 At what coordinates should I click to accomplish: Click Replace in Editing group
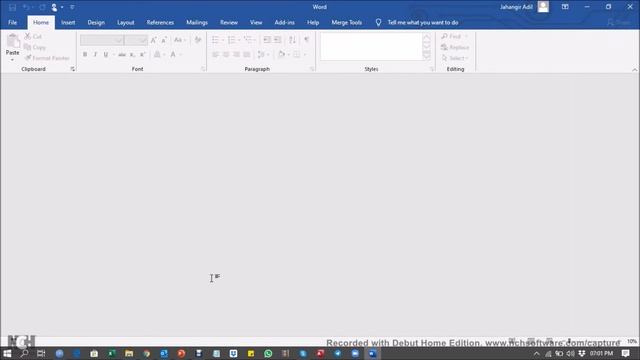pyautogui.click(x=455, y=47)
